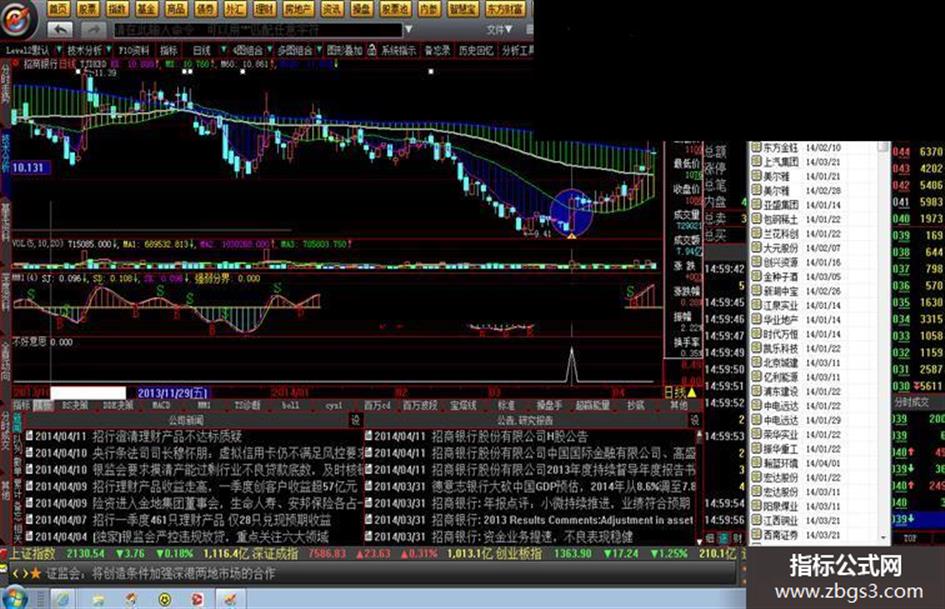Select 大元股份 row icon in stock list

pyautogui.click(x=756, y=248)
